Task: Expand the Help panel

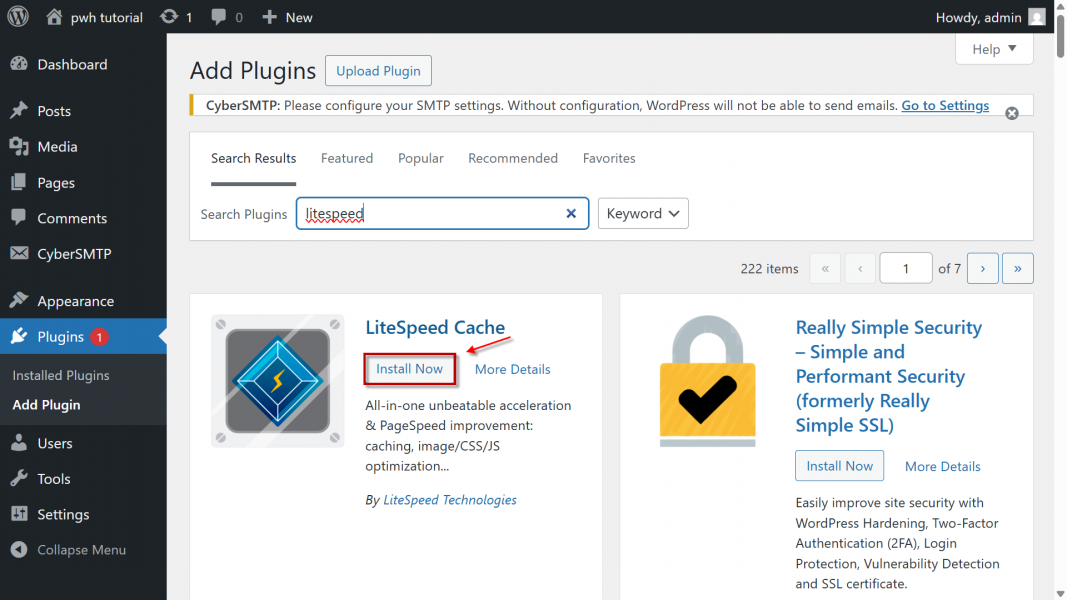Action: (994, 49)
